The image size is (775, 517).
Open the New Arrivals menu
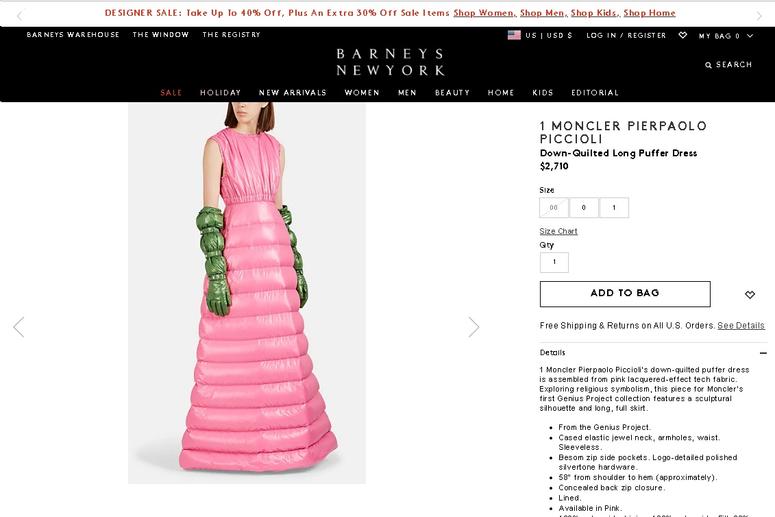[293, 92]
